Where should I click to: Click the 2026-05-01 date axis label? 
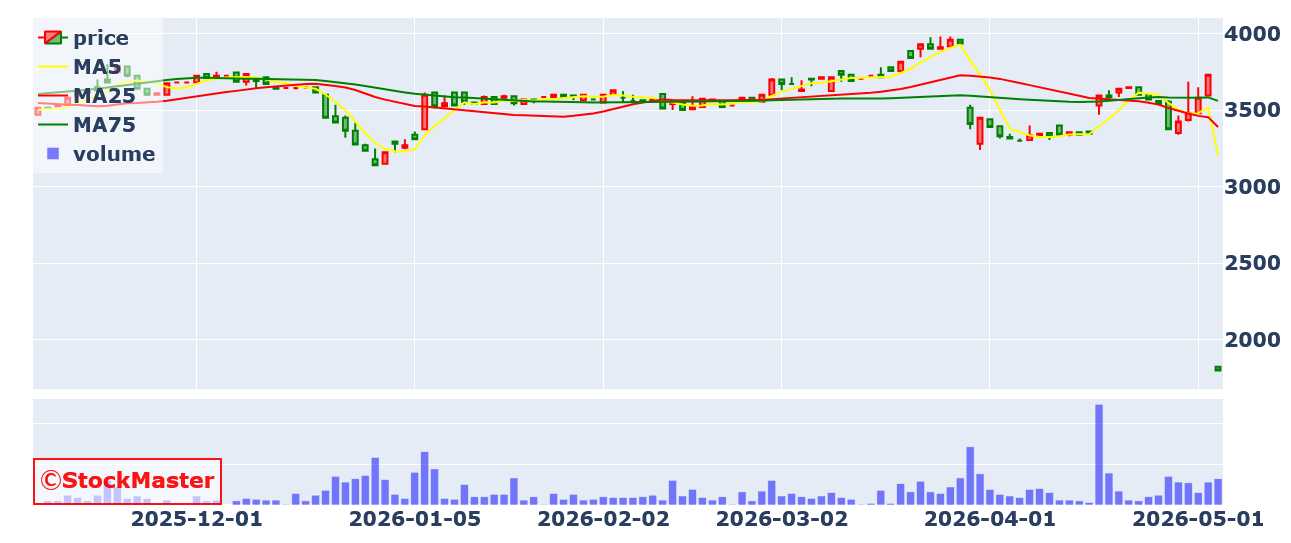point(1197,519)
